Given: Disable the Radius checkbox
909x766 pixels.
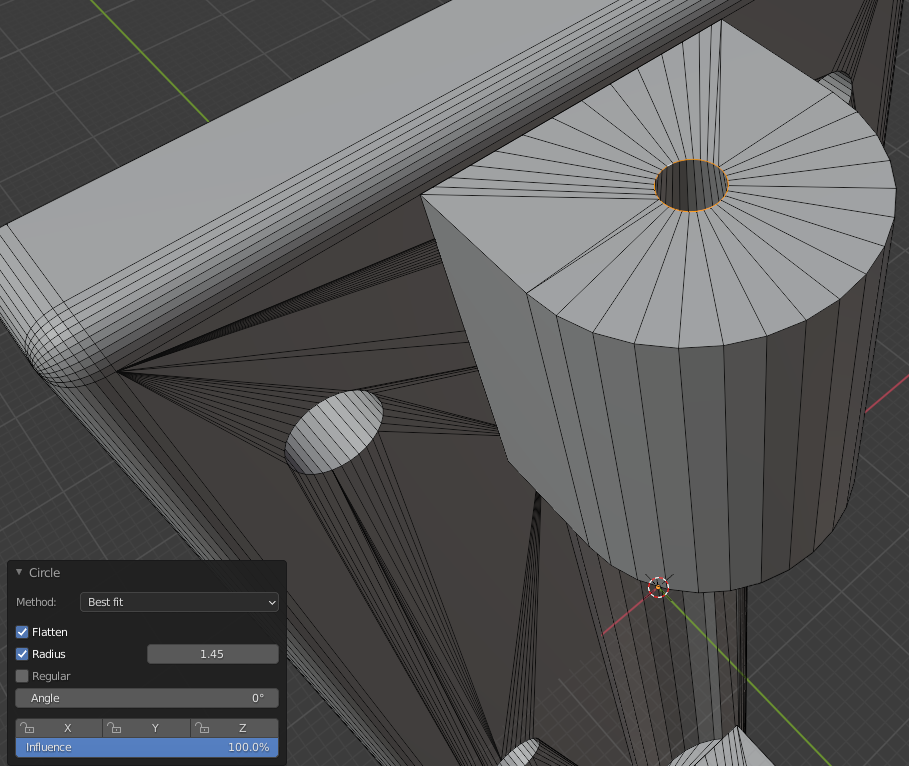Looking at the screenshot, I should point(23,654).
